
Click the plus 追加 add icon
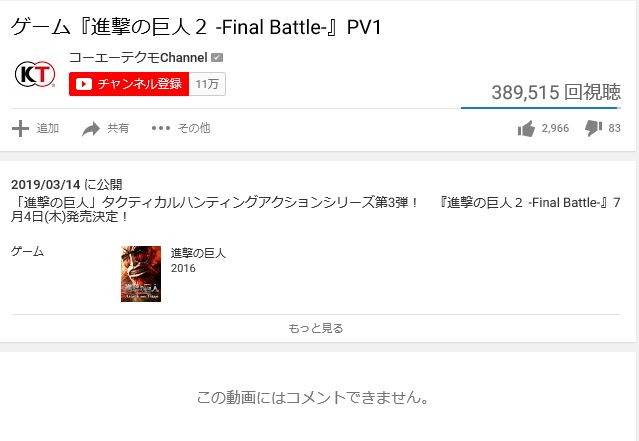20,128
